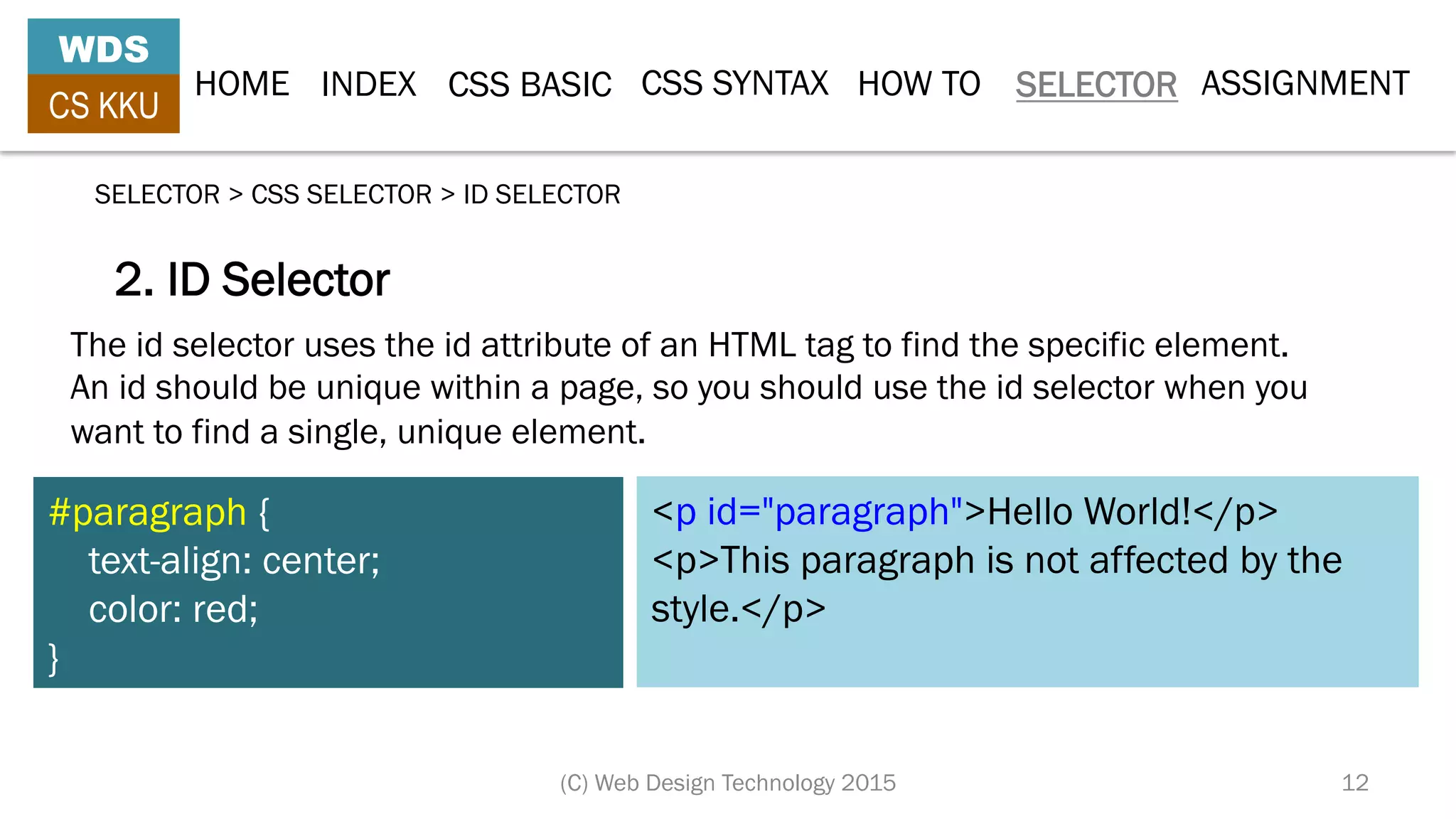
Task: Click the sentence 'The id selector uses'
Action: (679, 345)
